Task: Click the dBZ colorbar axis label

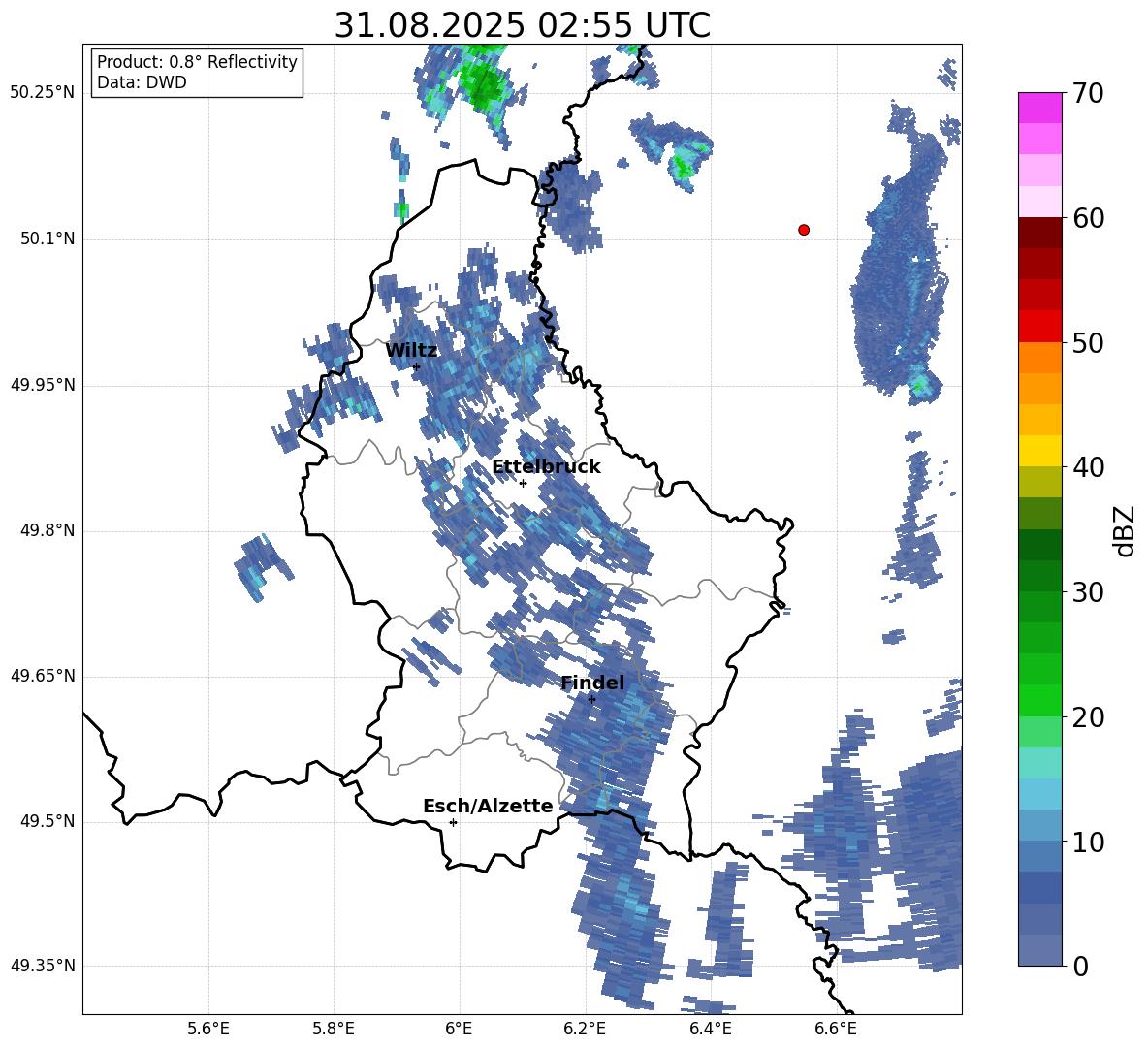Action: click(1124, 530)
